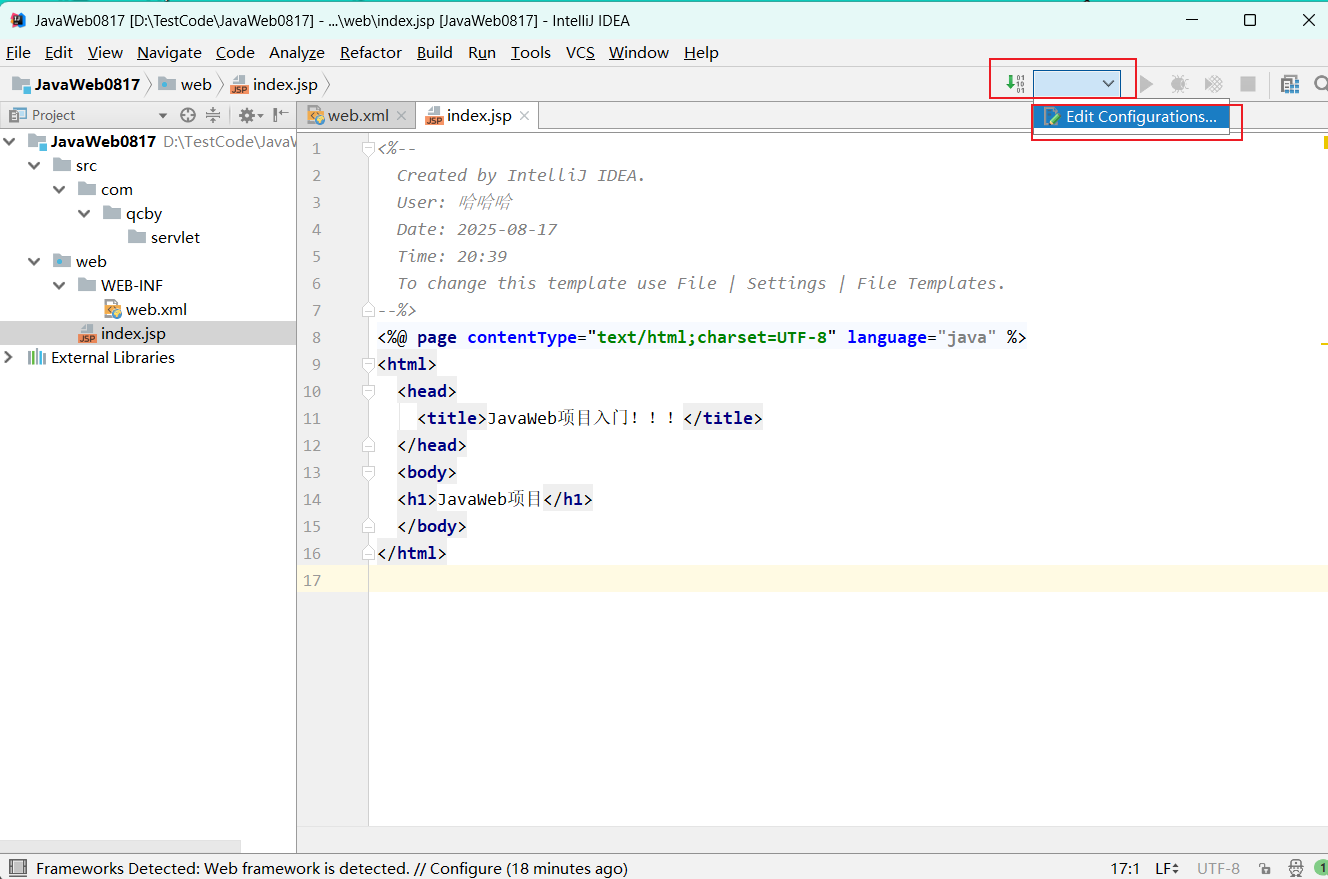Click the Hector inspections icon
Screen dimensions: 1328x879
[1296, 868]
